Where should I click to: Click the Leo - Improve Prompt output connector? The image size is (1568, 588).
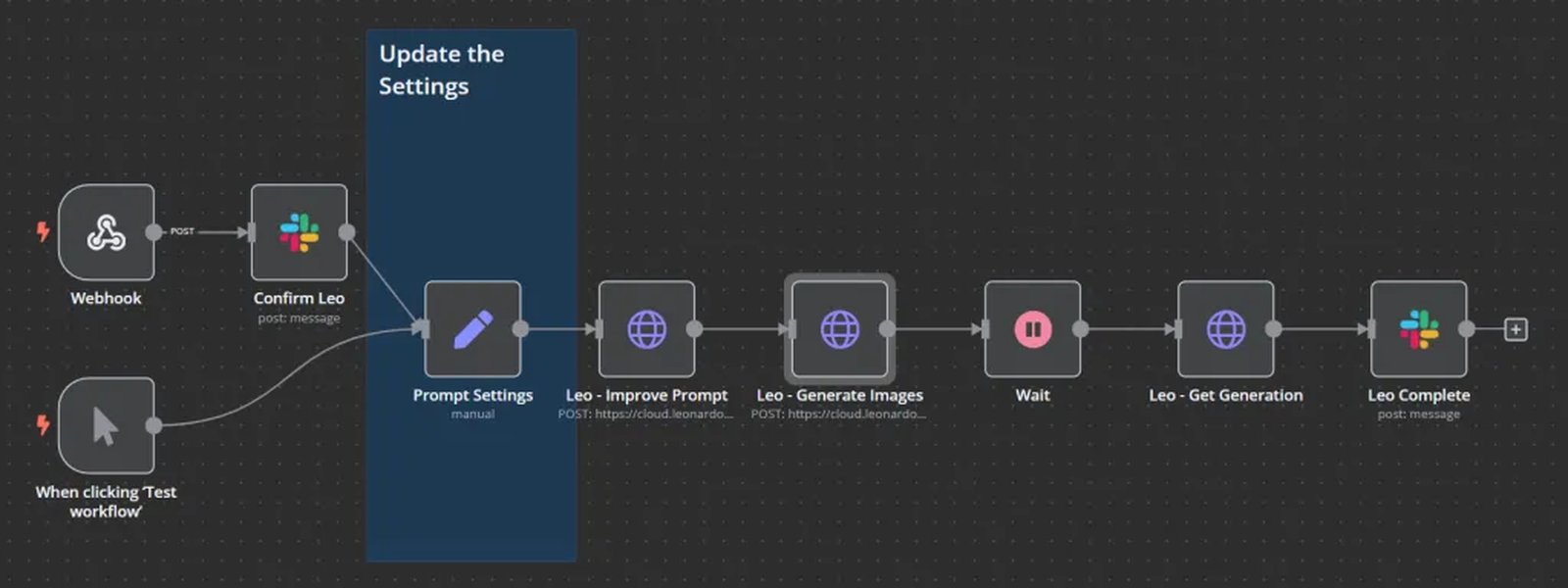(x=695, y=329)
